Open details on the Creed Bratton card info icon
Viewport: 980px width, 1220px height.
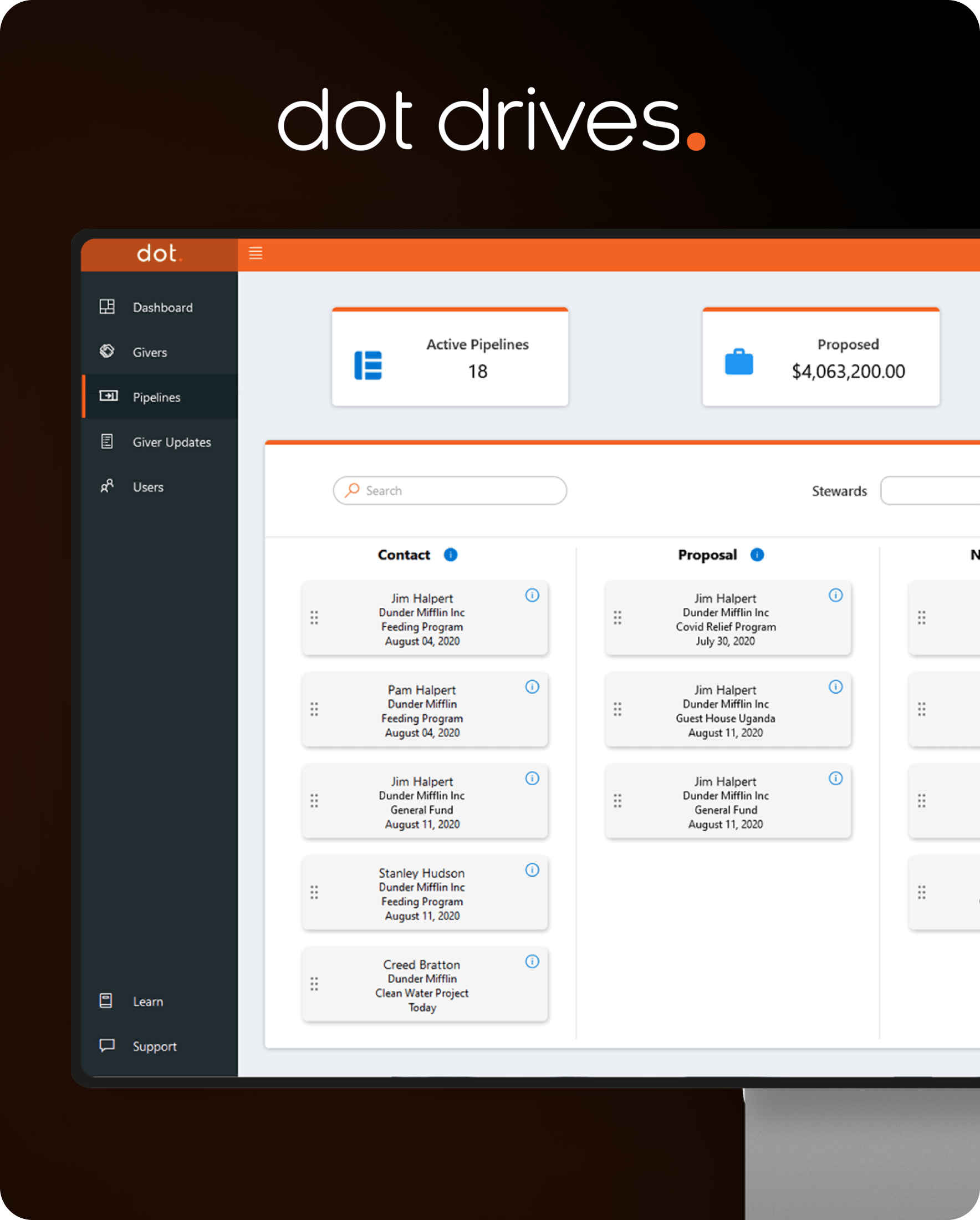pos(532,962)
